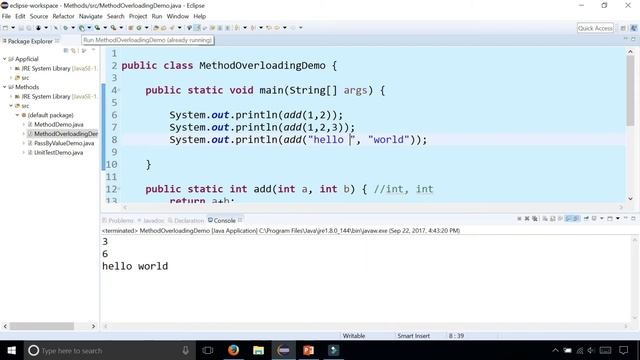This screenshot has height=360, width=640.
Task: Click the microphone icon in search box
Action: pos(185,350)
